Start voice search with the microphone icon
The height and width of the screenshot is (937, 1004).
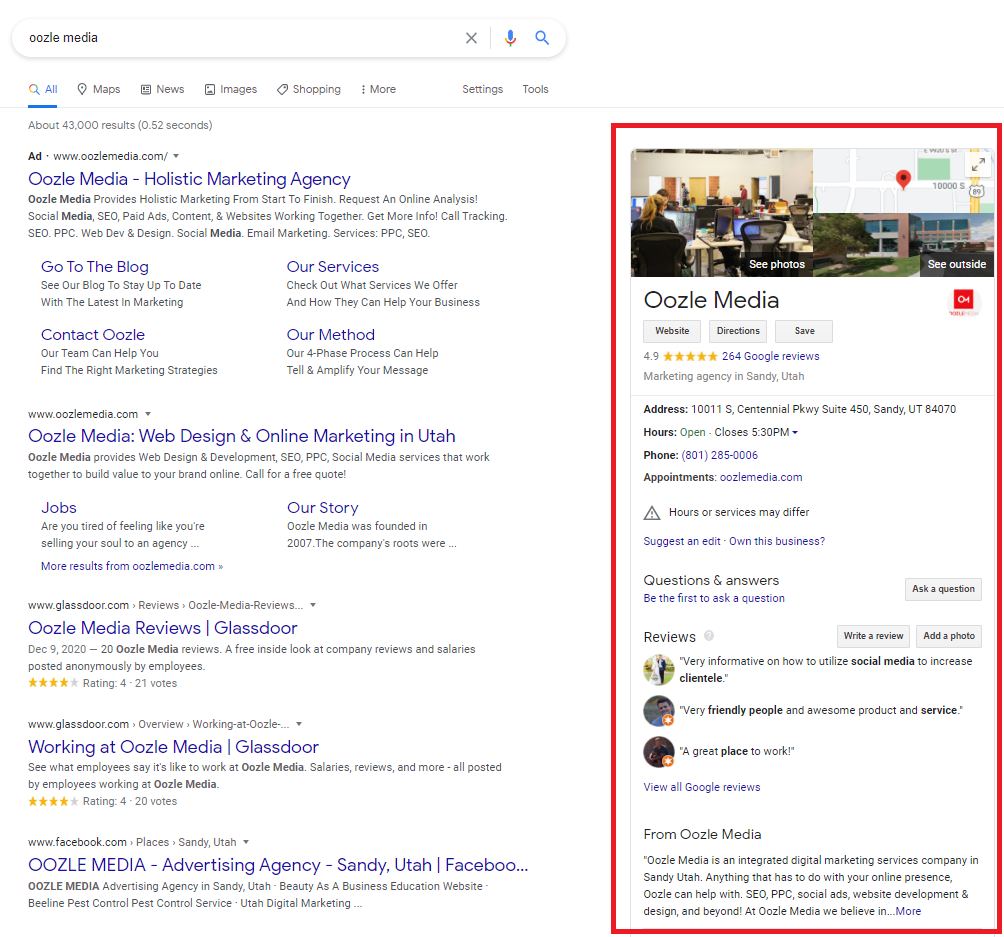(x=510, y=38)
